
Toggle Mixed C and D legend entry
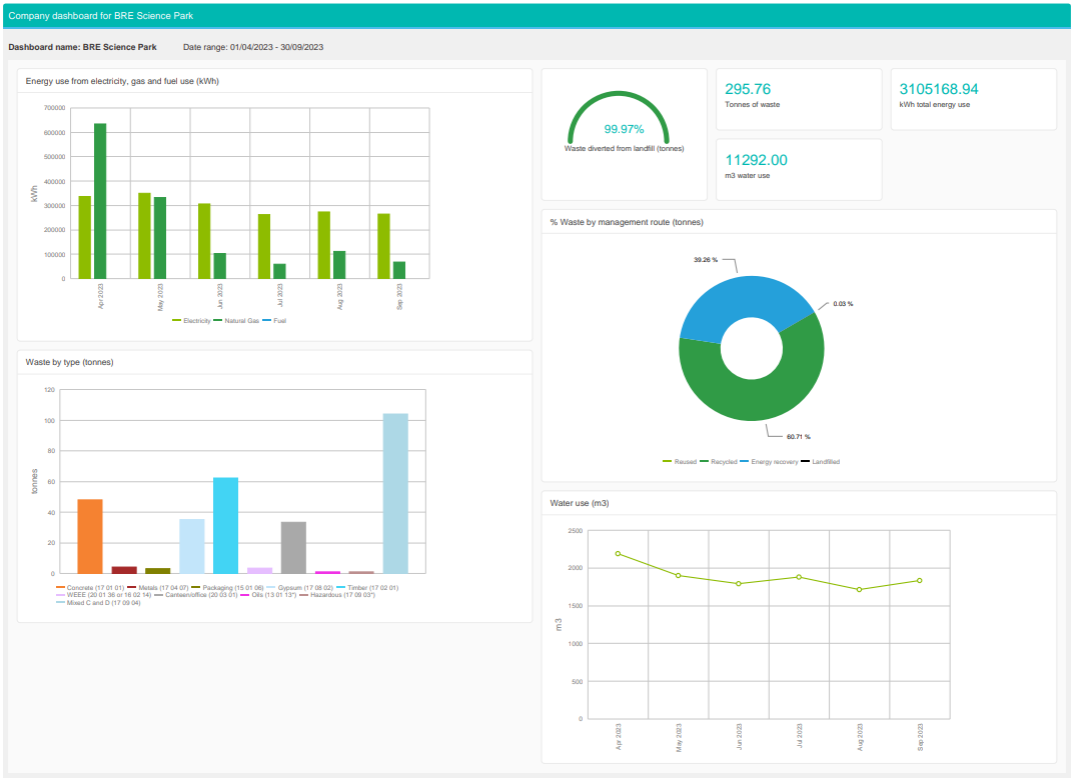click(98, 603)
